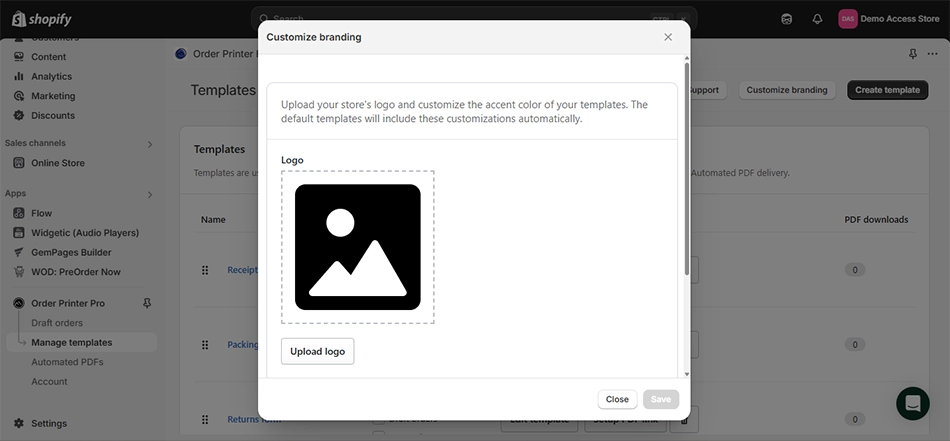Open Analytics from the sidebar
This screenshot has height=441, width=950.
click(x=51, y=76)
